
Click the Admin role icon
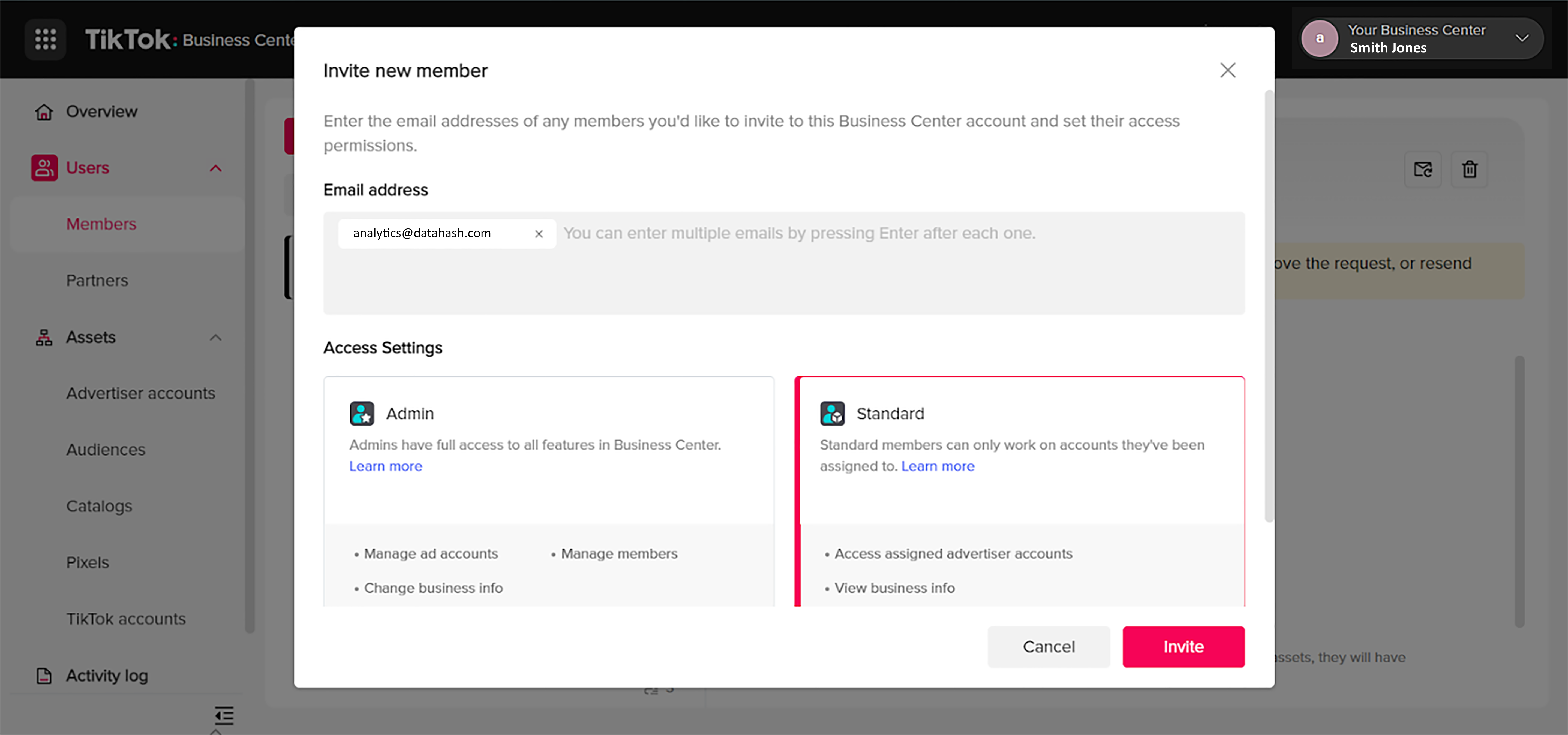[362, 414]
